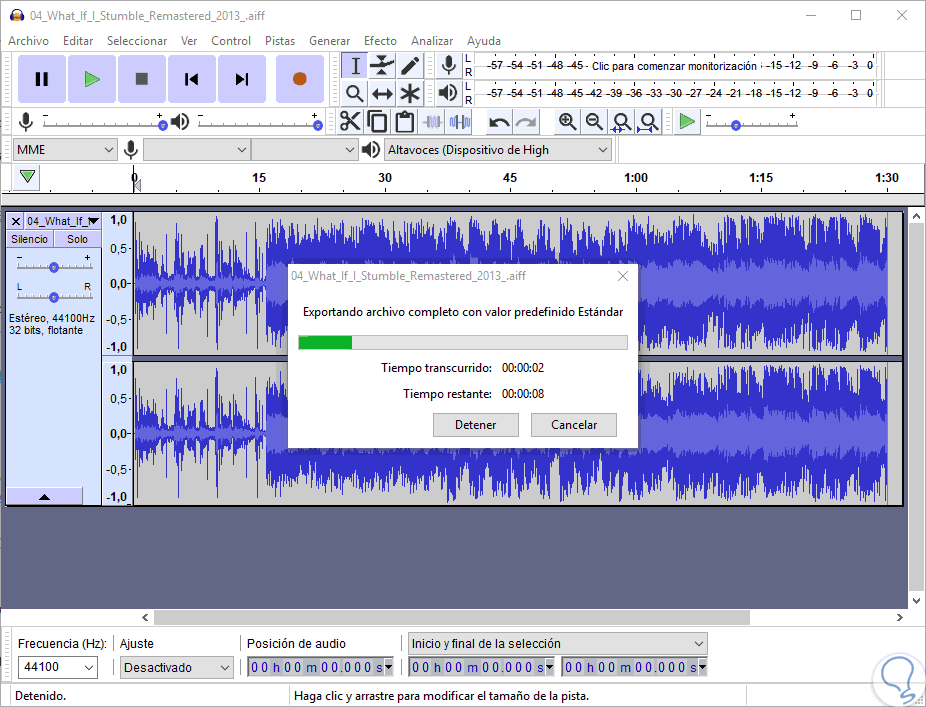Screen dimensions: 926x707
Task: Skip to start of track
Action: click(192, 79)
